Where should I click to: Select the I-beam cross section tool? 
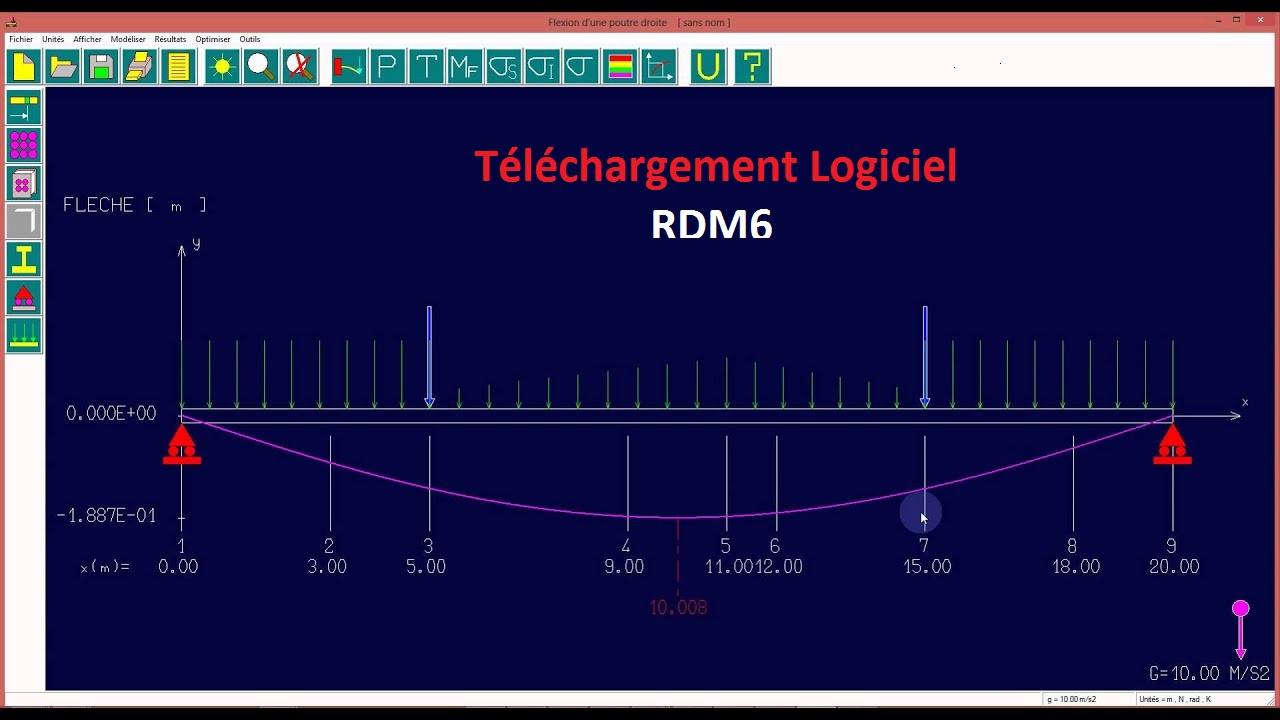(23, 258)
